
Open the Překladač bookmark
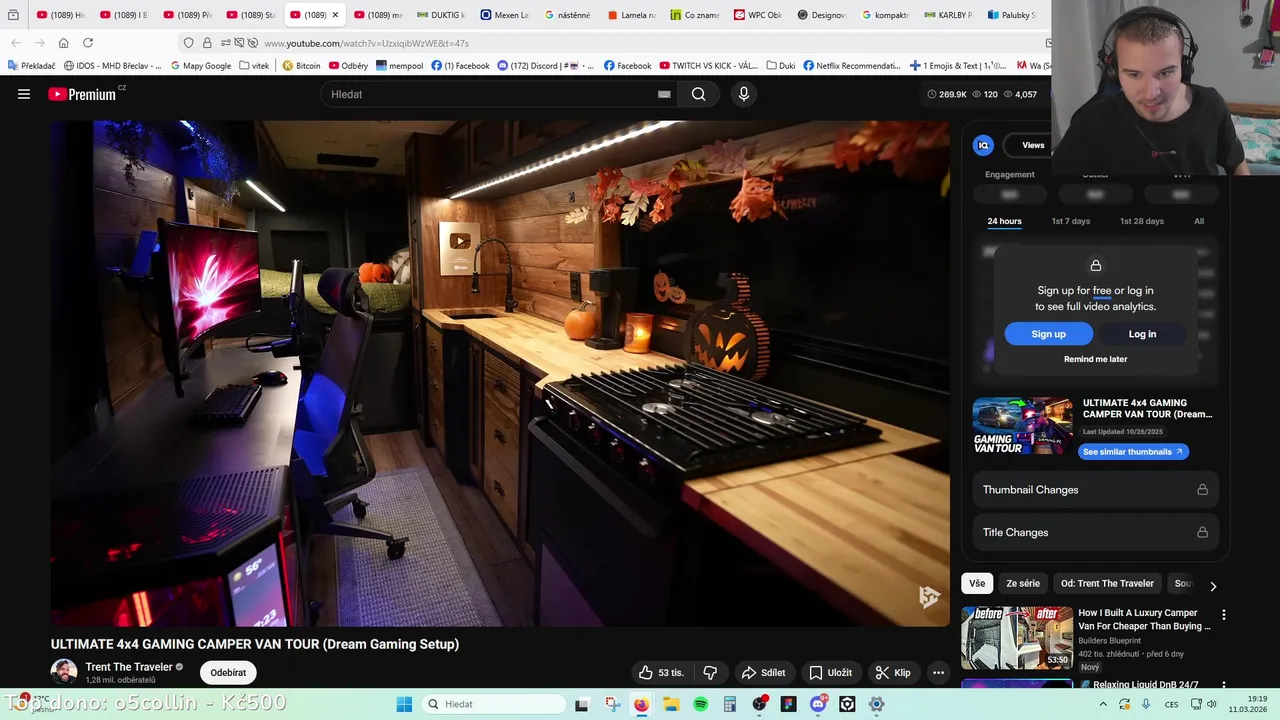click(x=31, y=66)
